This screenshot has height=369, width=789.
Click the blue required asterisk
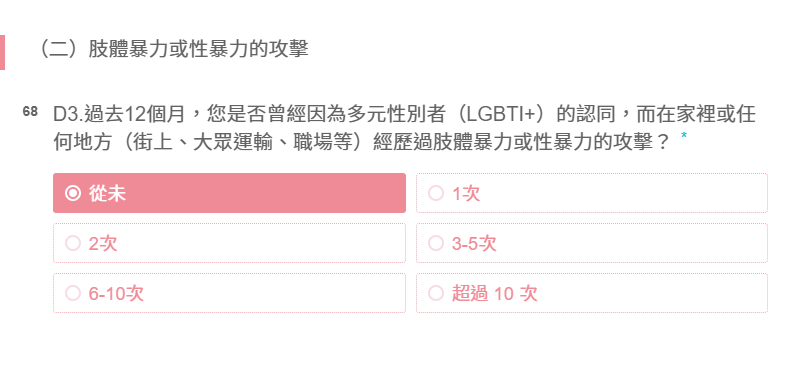(x=684, y=136)
